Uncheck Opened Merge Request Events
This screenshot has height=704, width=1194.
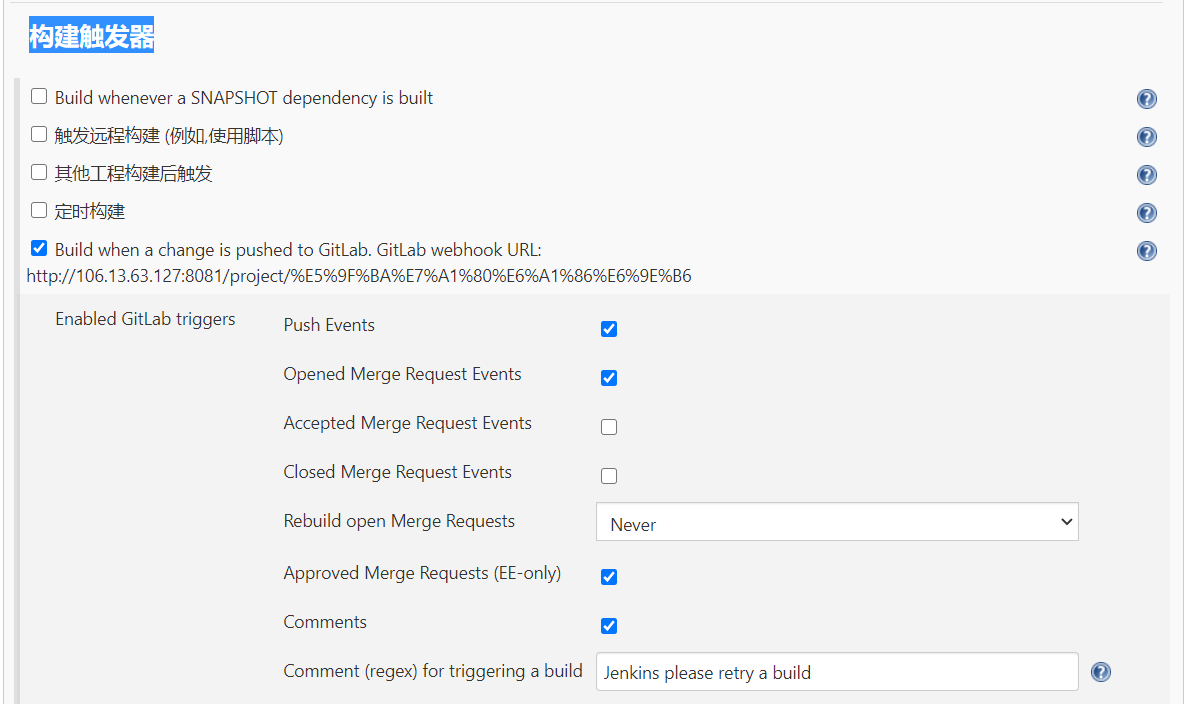(609, 378)
